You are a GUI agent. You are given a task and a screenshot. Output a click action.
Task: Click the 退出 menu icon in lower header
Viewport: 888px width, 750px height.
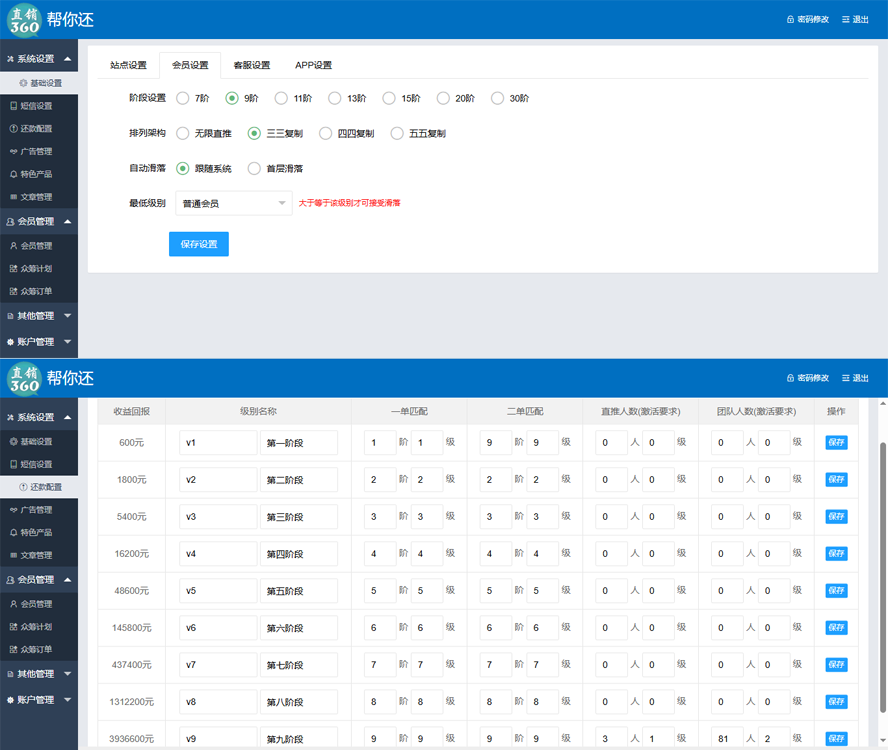point(846,379)
